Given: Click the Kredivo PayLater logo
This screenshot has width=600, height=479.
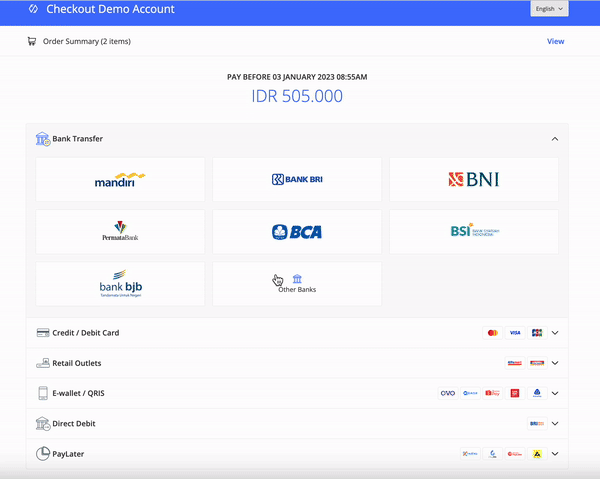Looking at the screenshot, I should 470,454.
